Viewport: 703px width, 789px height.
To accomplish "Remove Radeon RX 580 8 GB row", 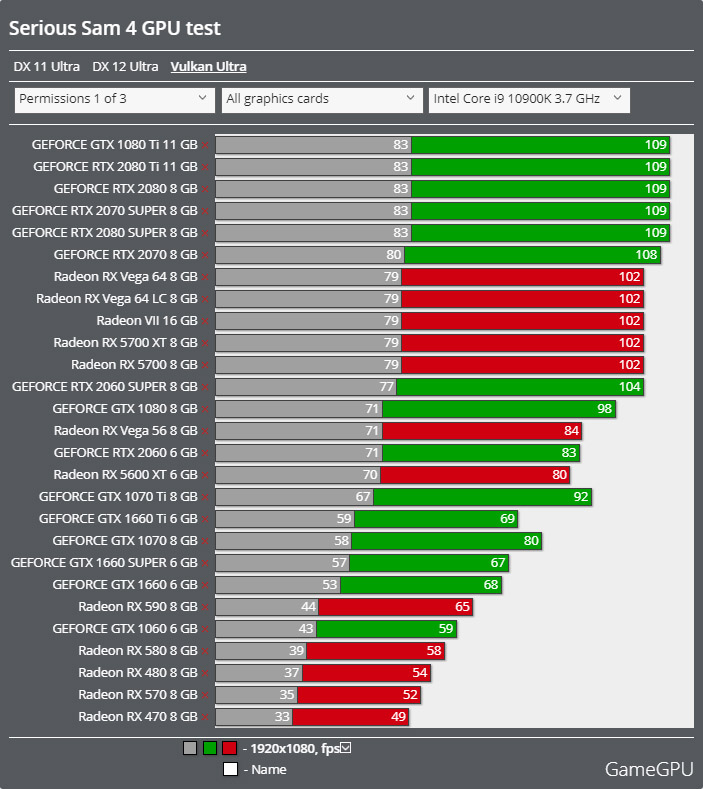I will click(205, 651).
